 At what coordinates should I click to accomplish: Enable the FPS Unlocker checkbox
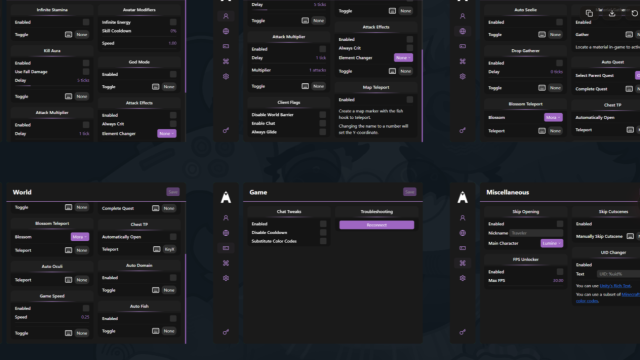560,272
